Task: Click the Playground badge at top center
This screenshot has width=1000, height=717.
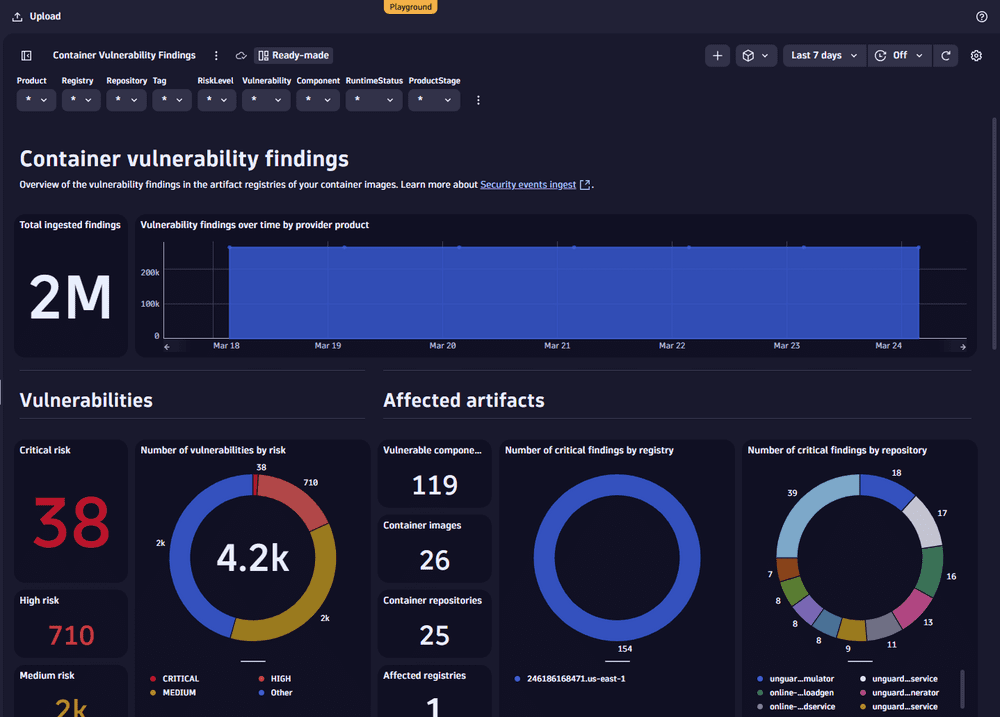Action: 410,7
